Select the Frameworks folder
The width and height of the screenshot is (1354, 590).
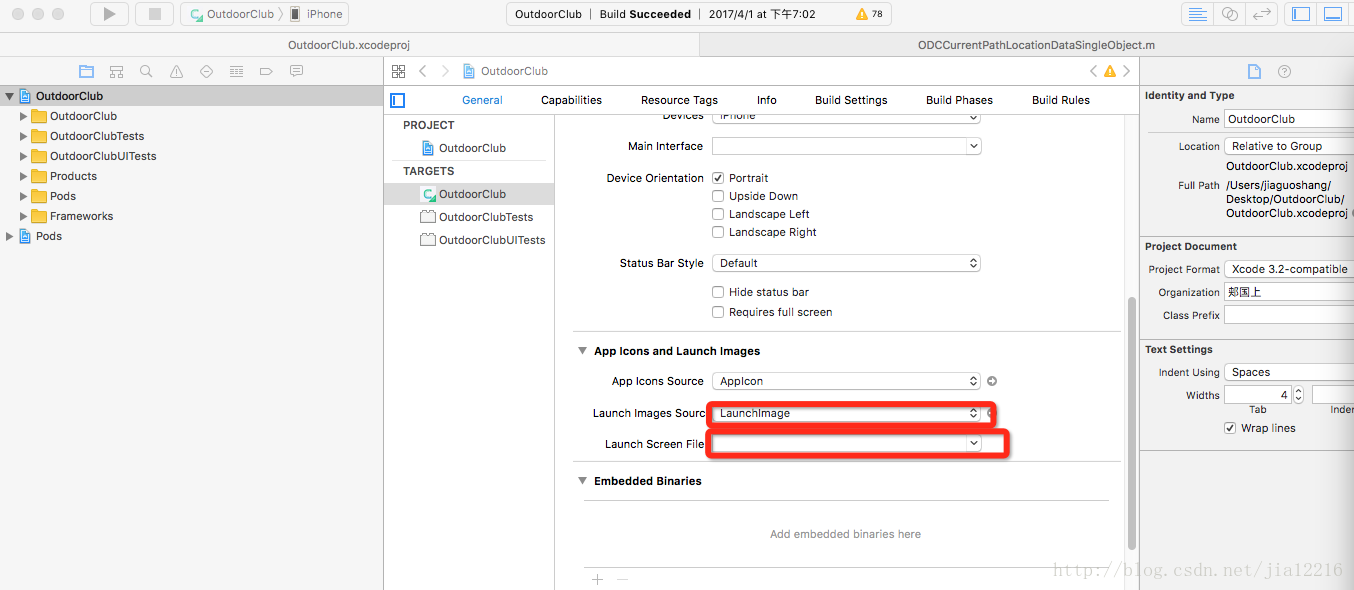[81, 216]
